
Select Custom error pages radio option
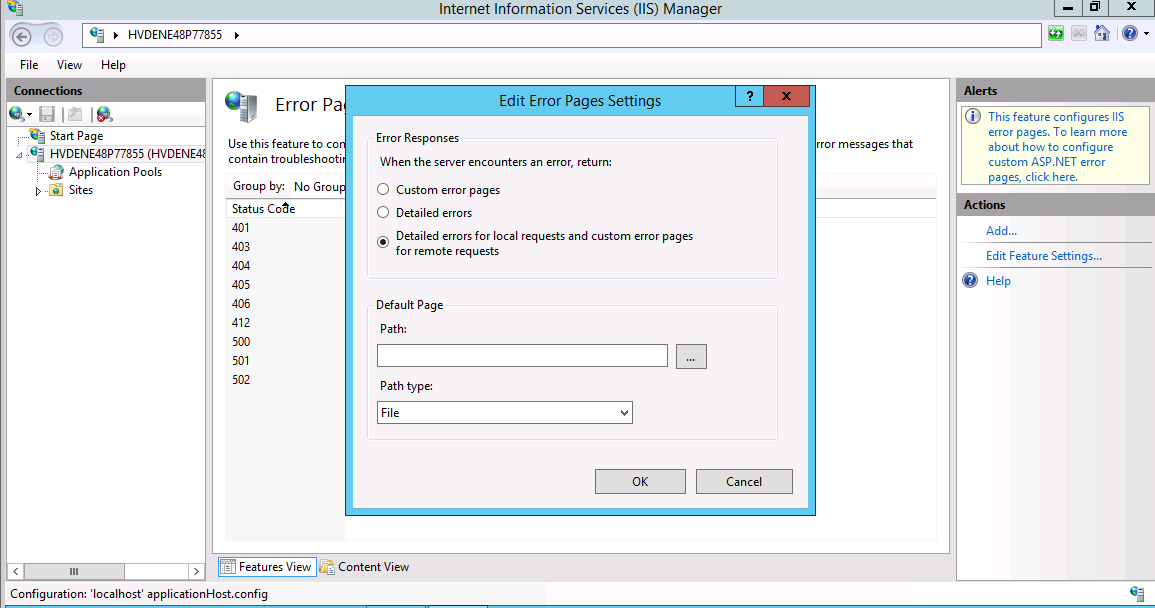(383, 189)
